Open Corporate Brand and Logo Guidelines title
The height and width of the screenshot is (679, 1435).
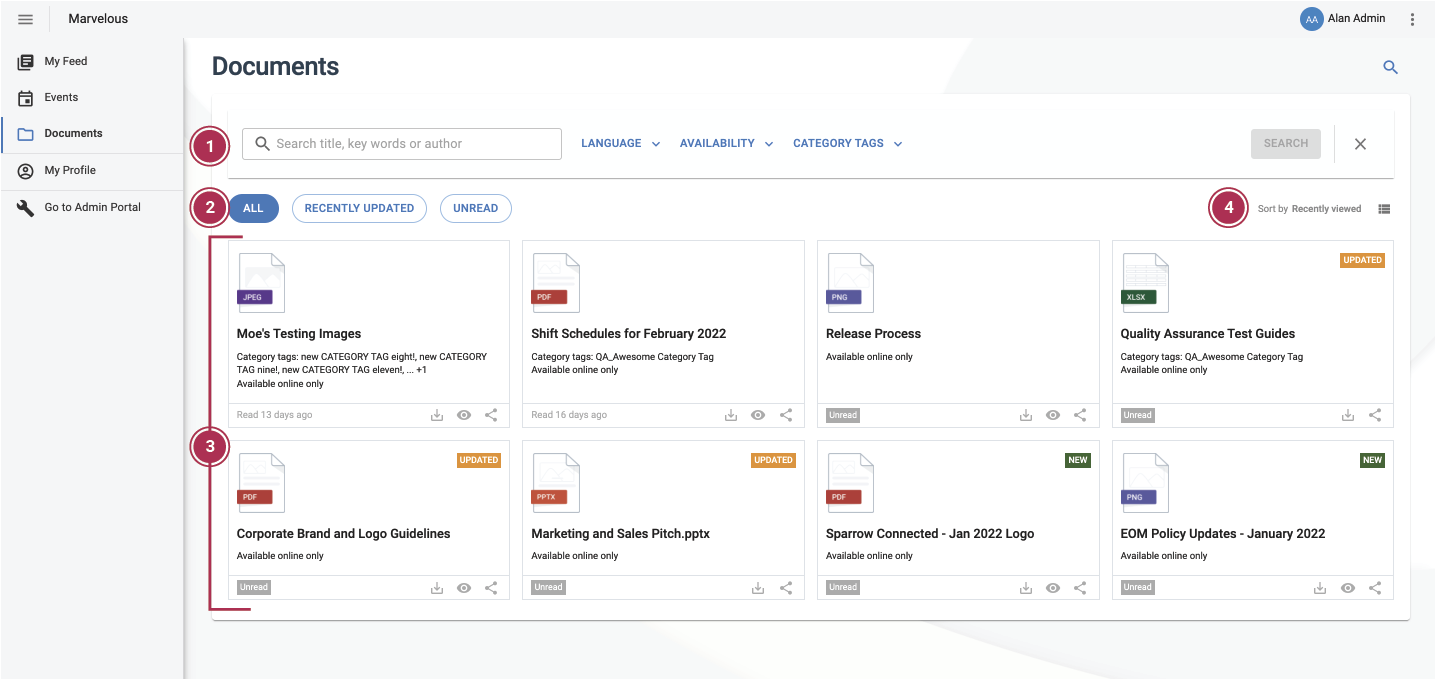tap(344, 534)
